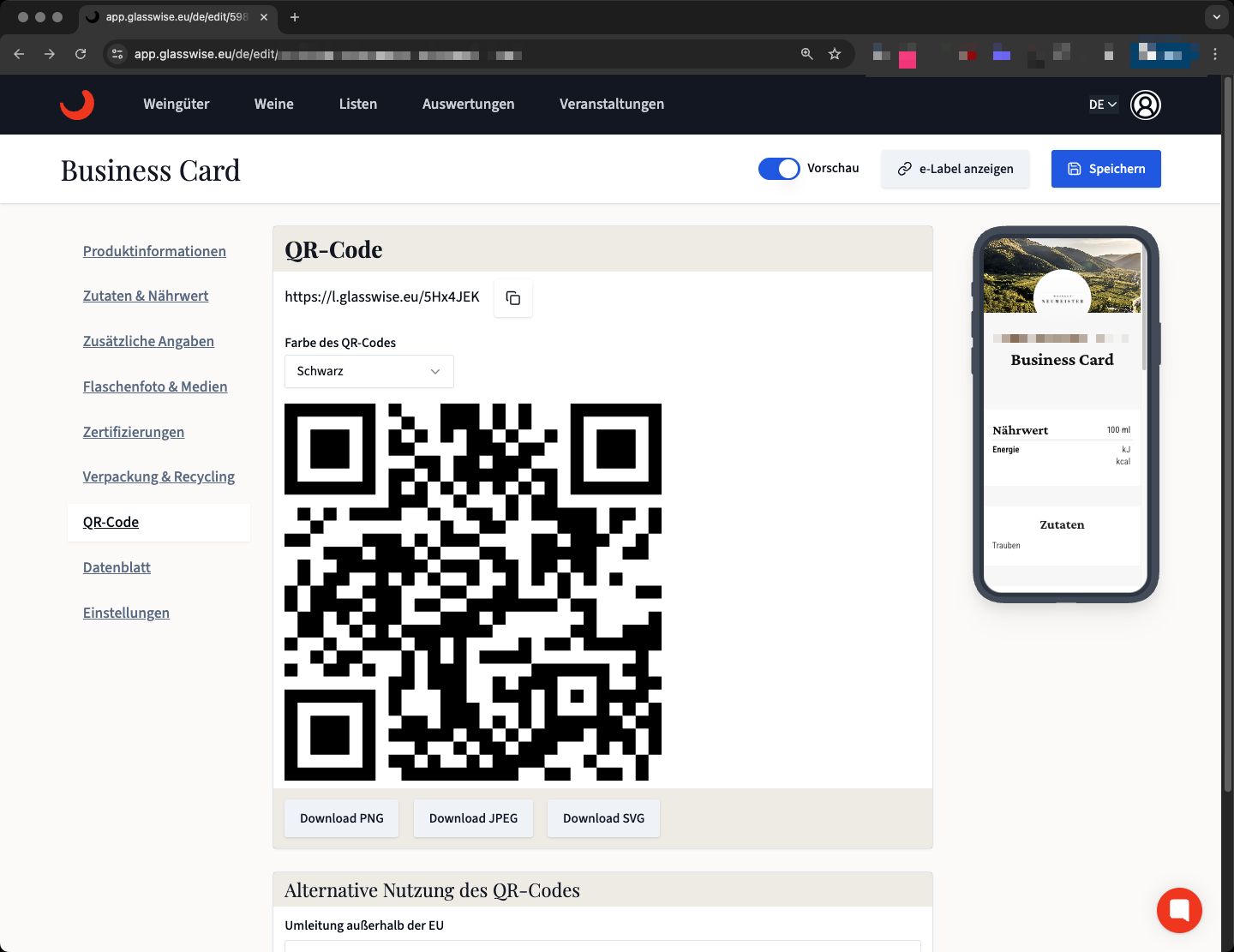The height and width of the screenshot is (952, 1234).
Task: Click 'Alternative Nutzung des QR-Codes' heading
Action: 432,890
